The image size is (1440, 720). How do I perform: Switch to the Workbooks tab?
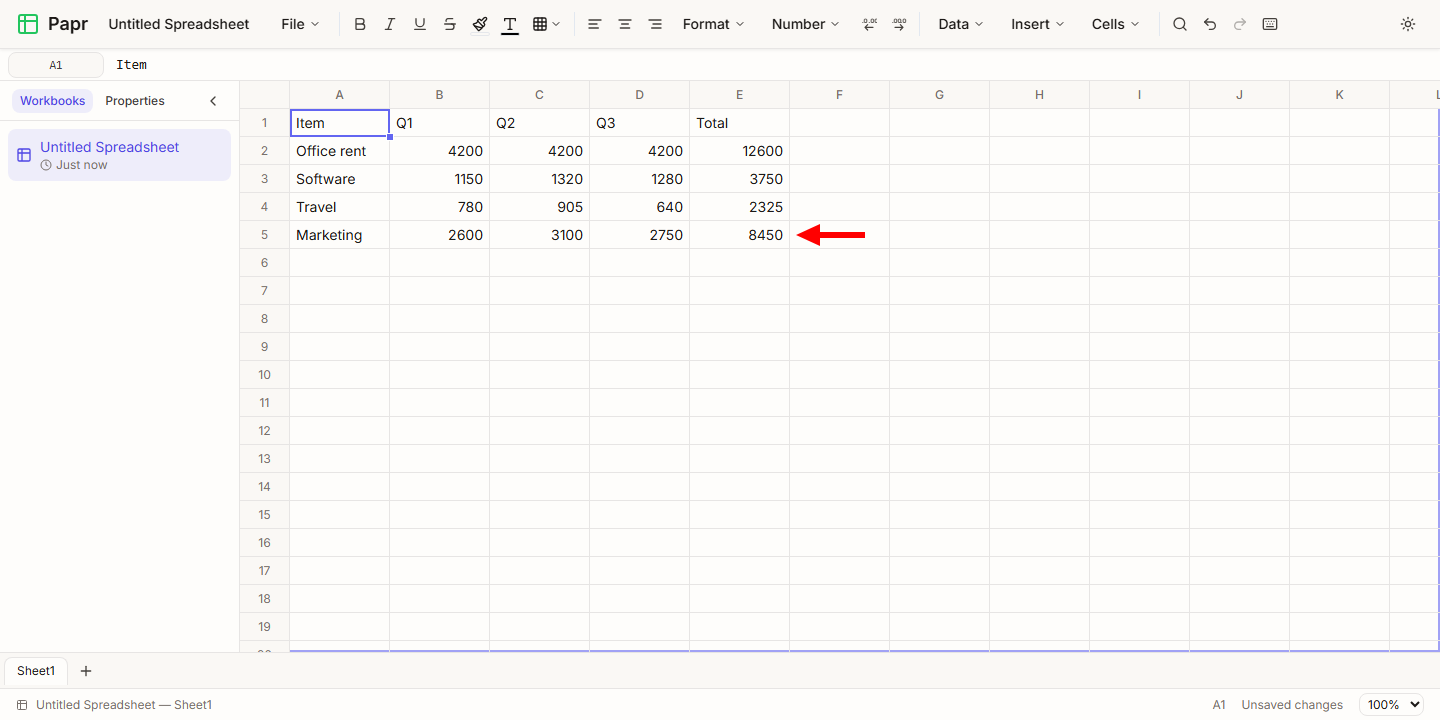[x=53, y=101]
